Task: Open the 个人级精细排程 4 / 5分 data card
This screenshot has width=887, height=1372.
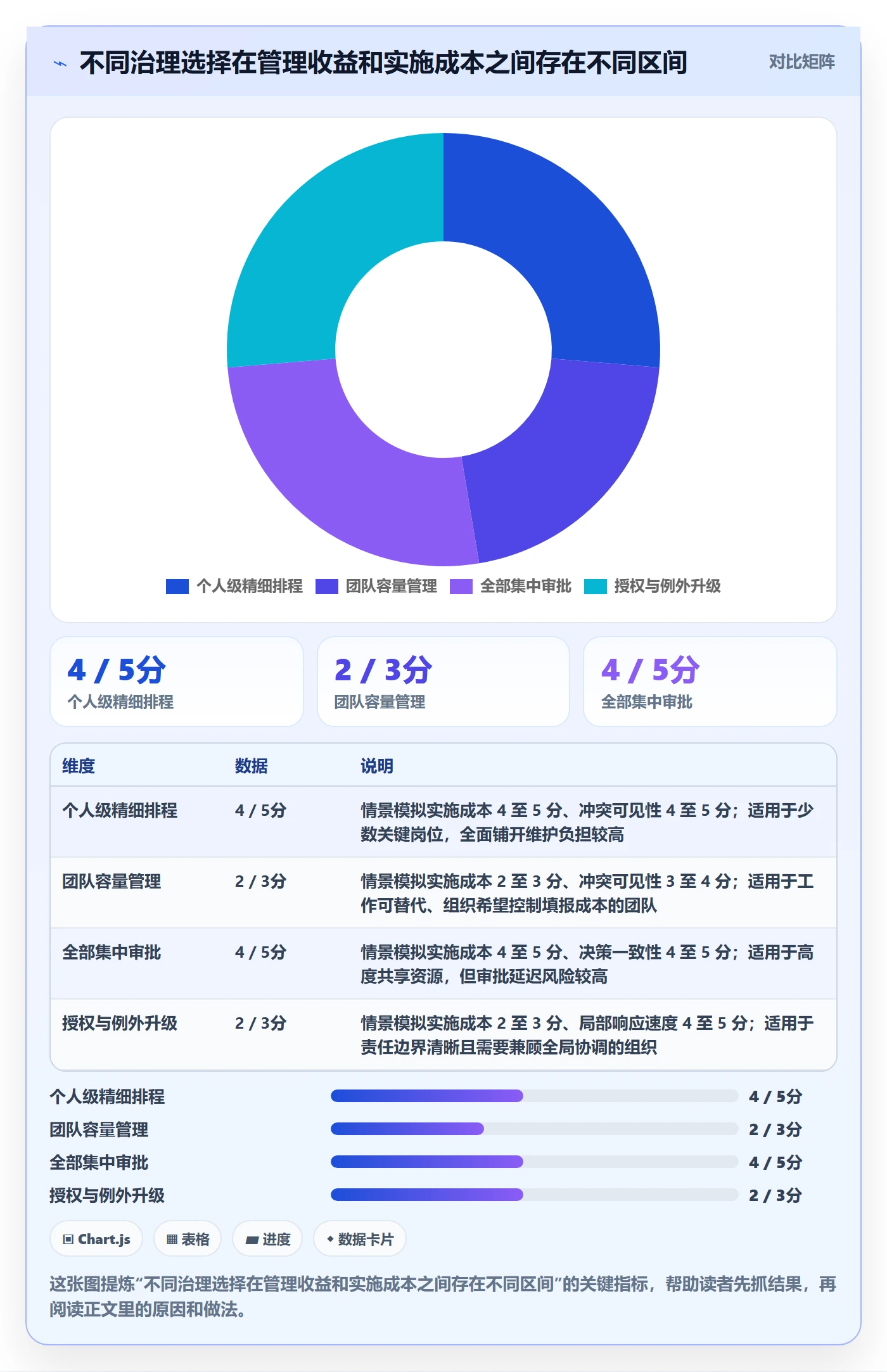Action: (x=177, y=682)
